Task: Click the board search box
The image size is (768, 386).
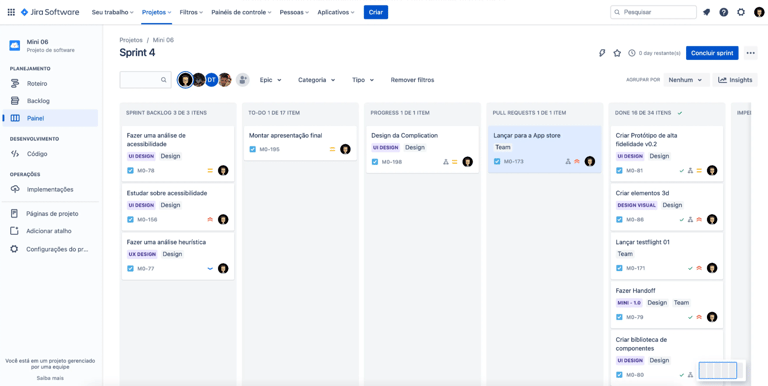Action: 145,80
